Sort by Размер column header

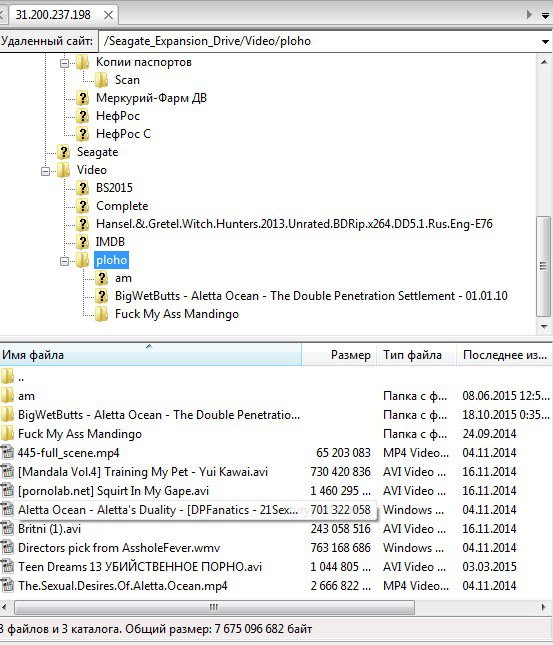click(339, 355)
